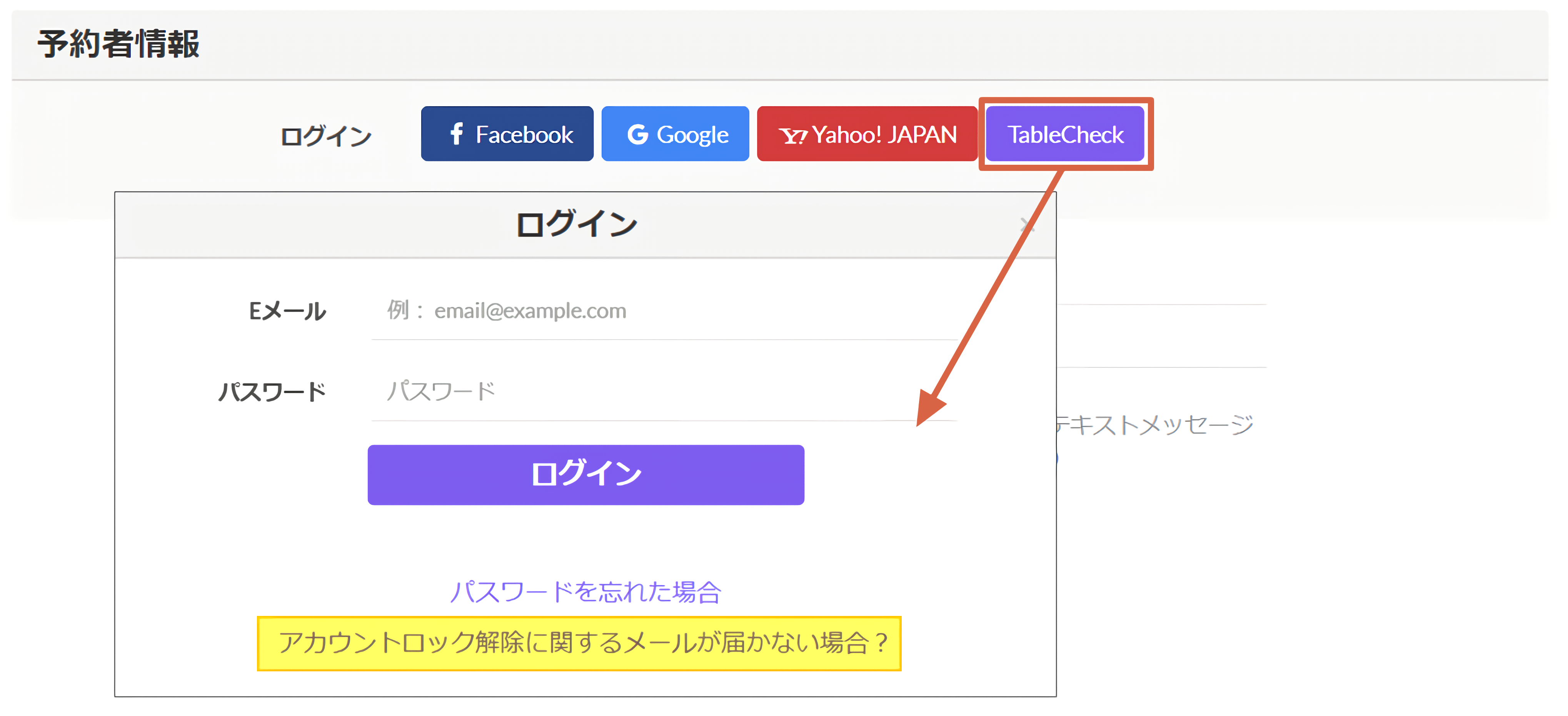1568x716 pixels.
Task: Click the Eメール field label
Action: coord(287,311)
